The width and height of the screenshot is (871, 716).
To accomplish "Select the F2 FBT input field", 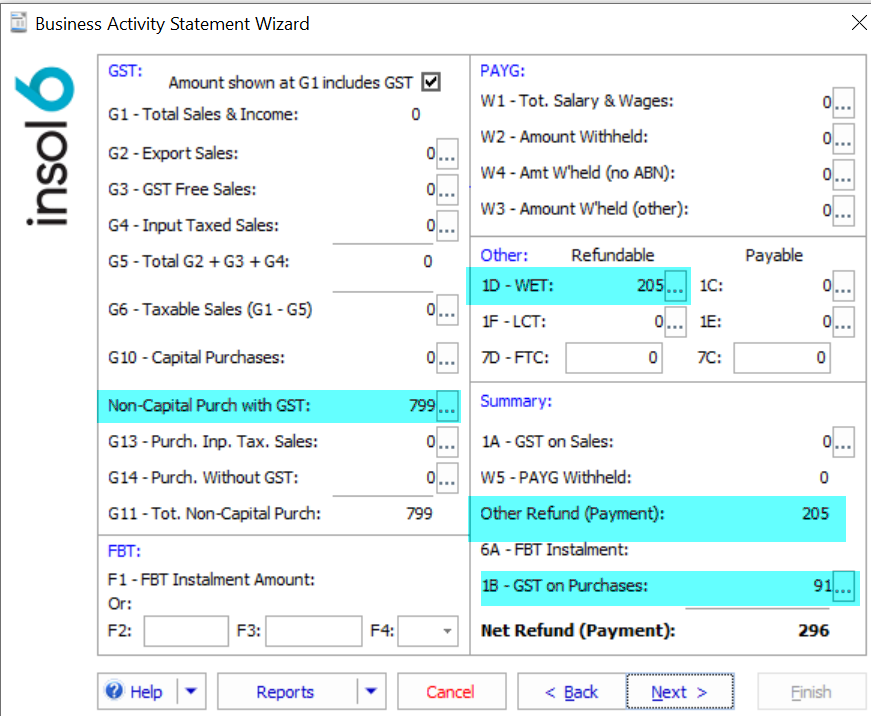I will click(186, 631).
